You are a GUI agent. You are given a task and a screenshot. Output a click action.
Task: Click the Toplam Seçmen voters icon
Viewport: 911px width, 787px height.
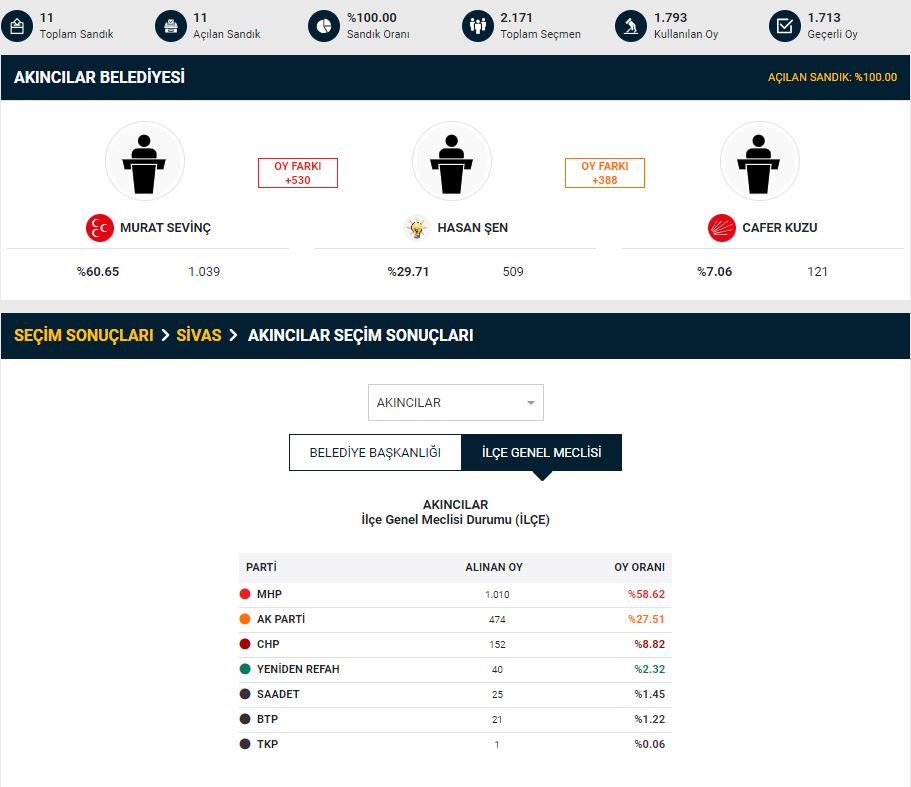[477, 26]
